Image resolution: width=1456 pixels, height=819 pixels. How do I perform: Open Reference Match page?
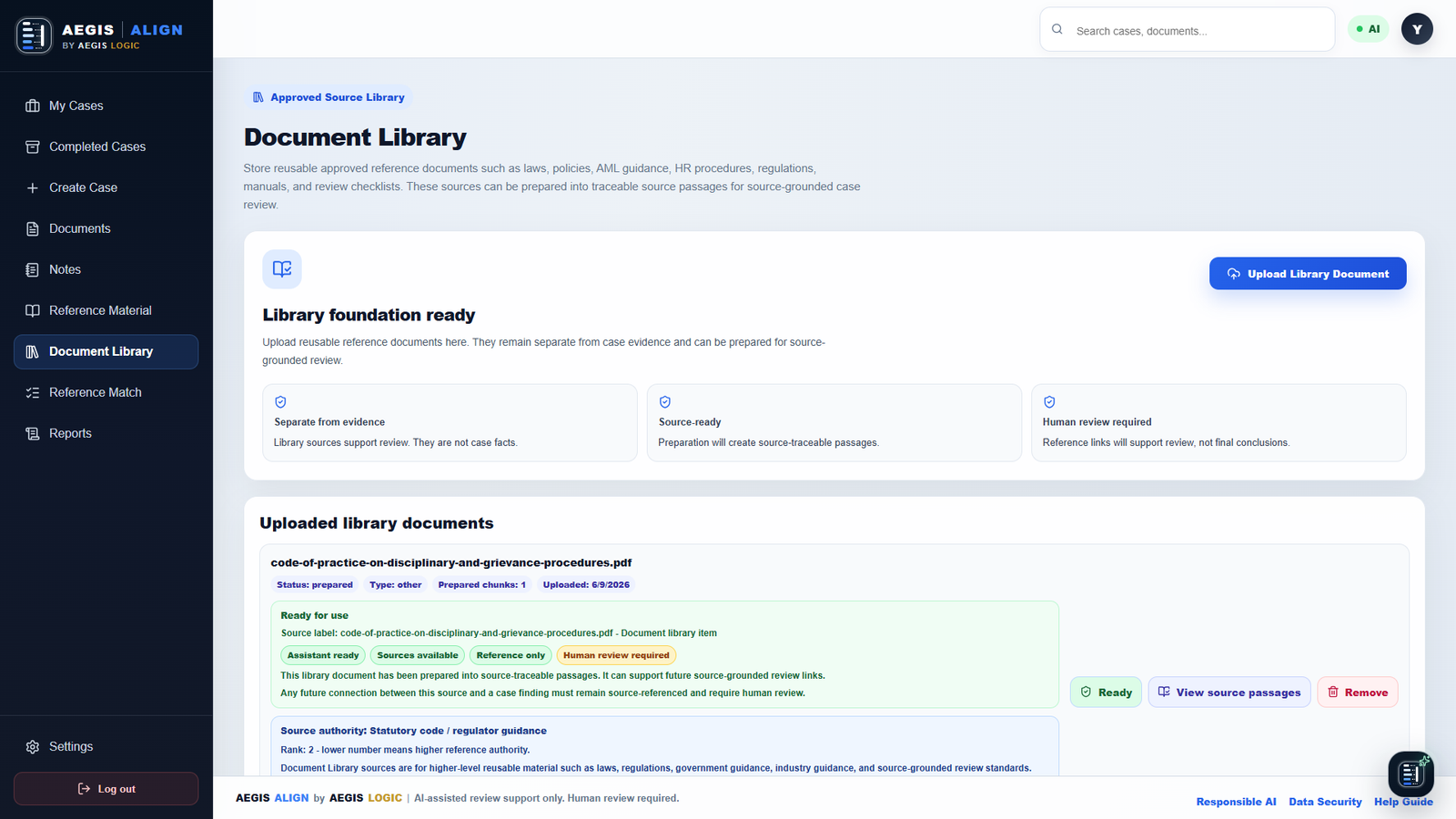click(106, 392)
